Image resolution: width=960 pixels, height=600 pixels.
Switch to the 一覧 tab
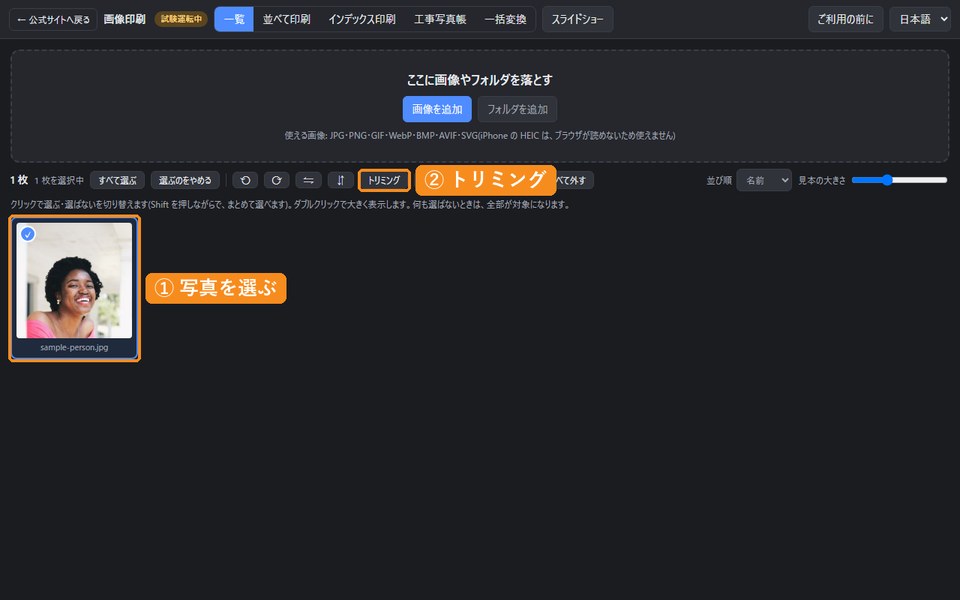(x=234, y=19)
